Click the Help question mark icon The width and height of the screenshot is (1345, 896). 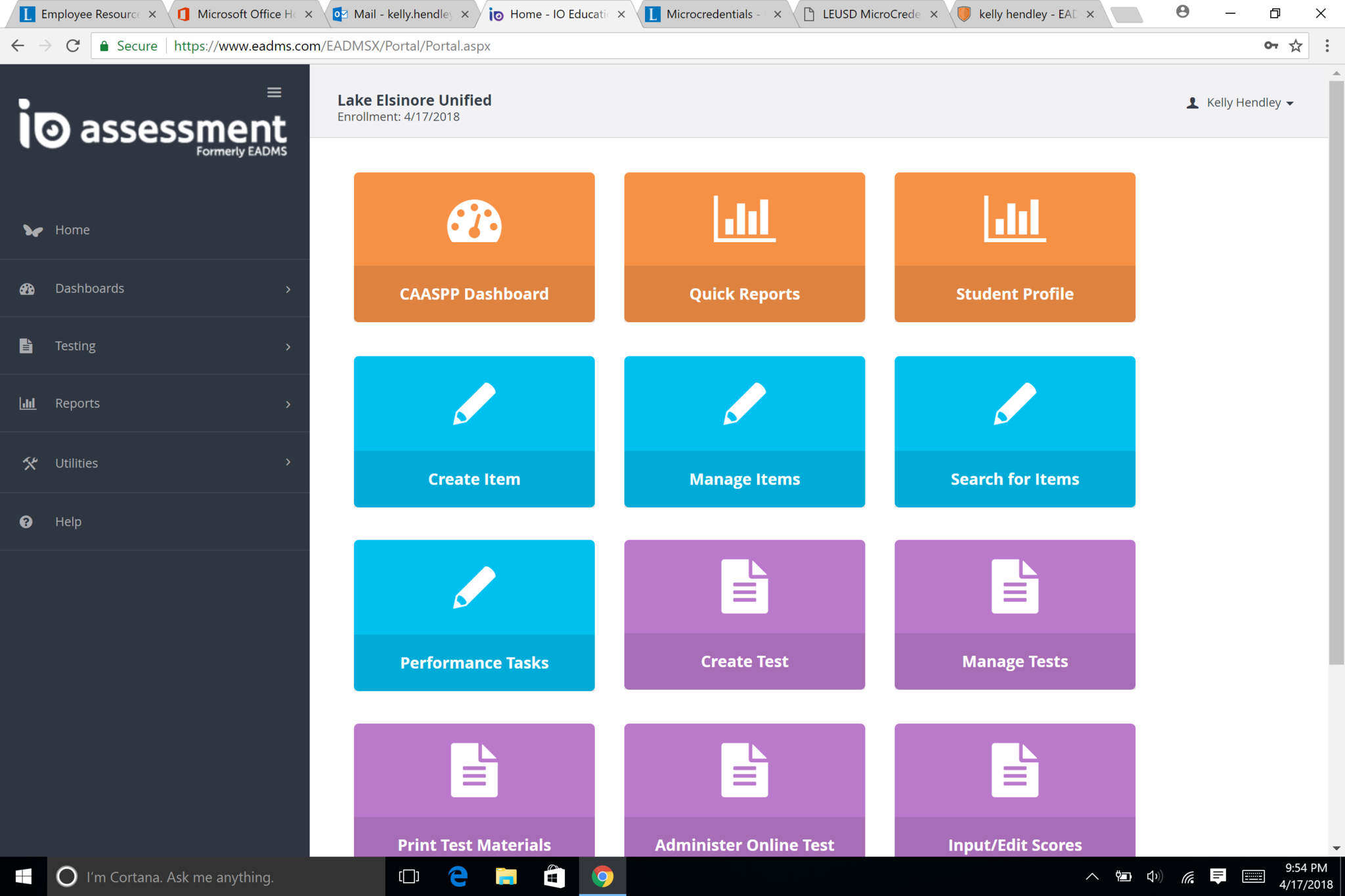(x=26, y=522)
